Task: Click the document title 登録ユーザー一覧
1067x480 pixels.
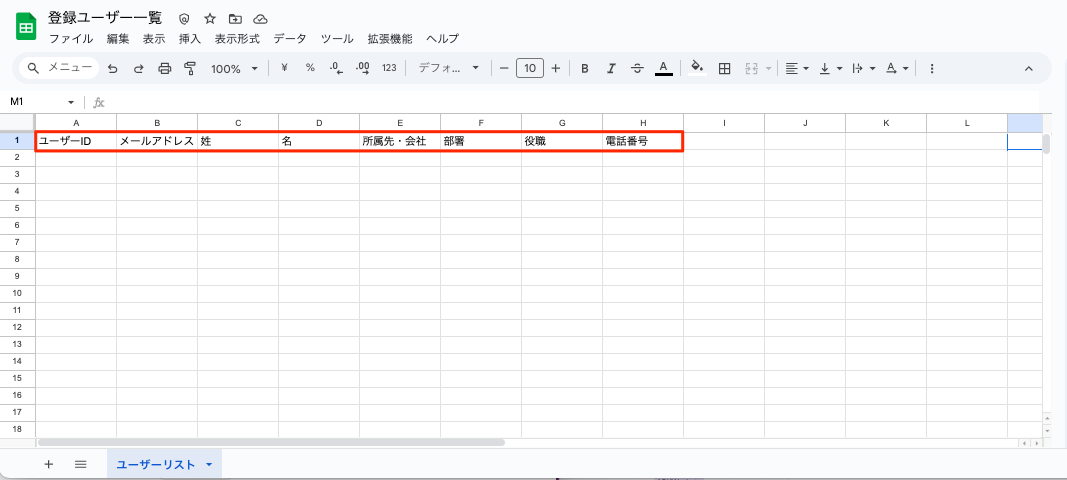Action: 105,18
